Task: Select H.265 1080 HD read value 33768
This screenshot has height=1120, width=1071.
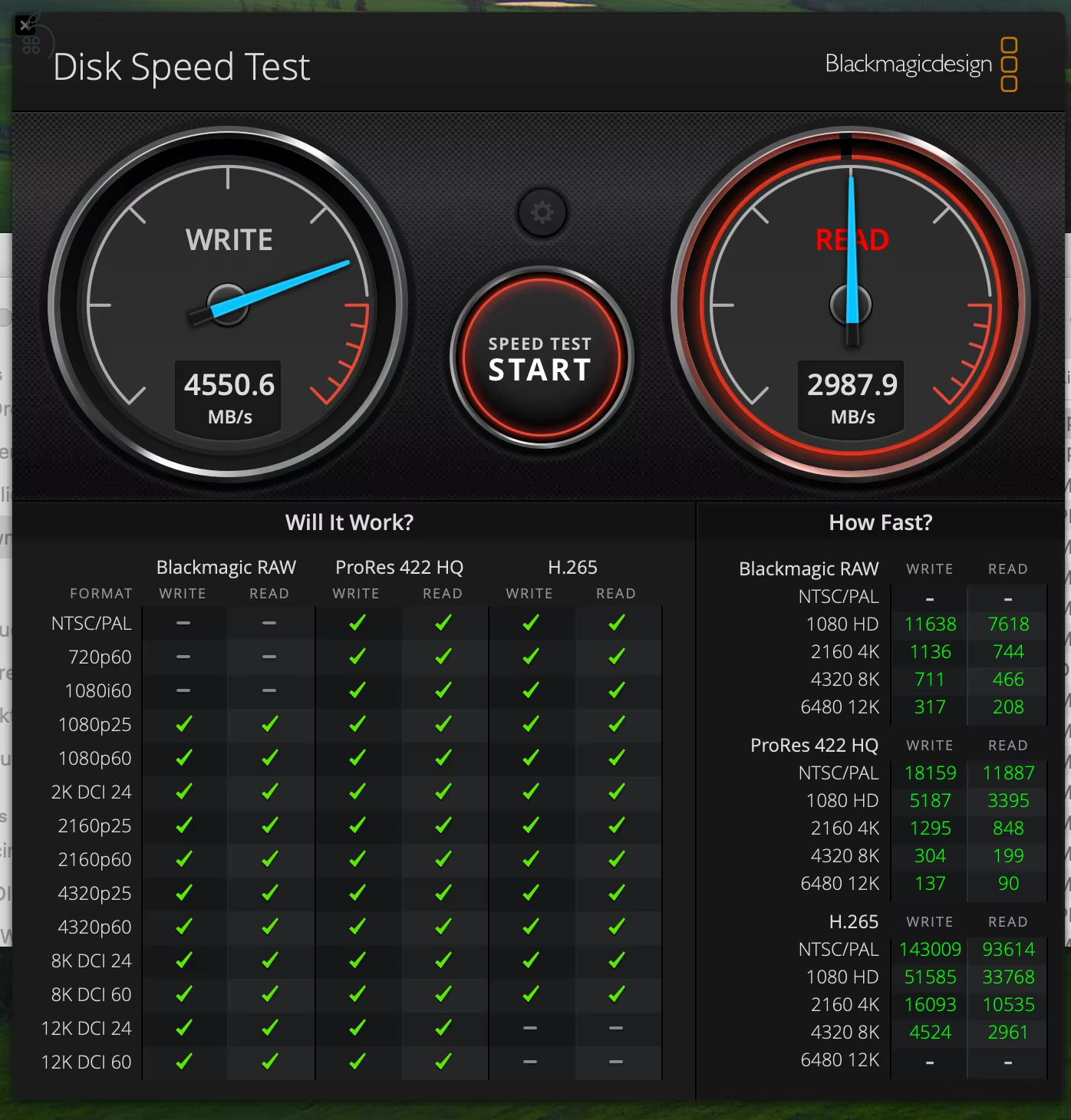Action: click(1008, 977)
